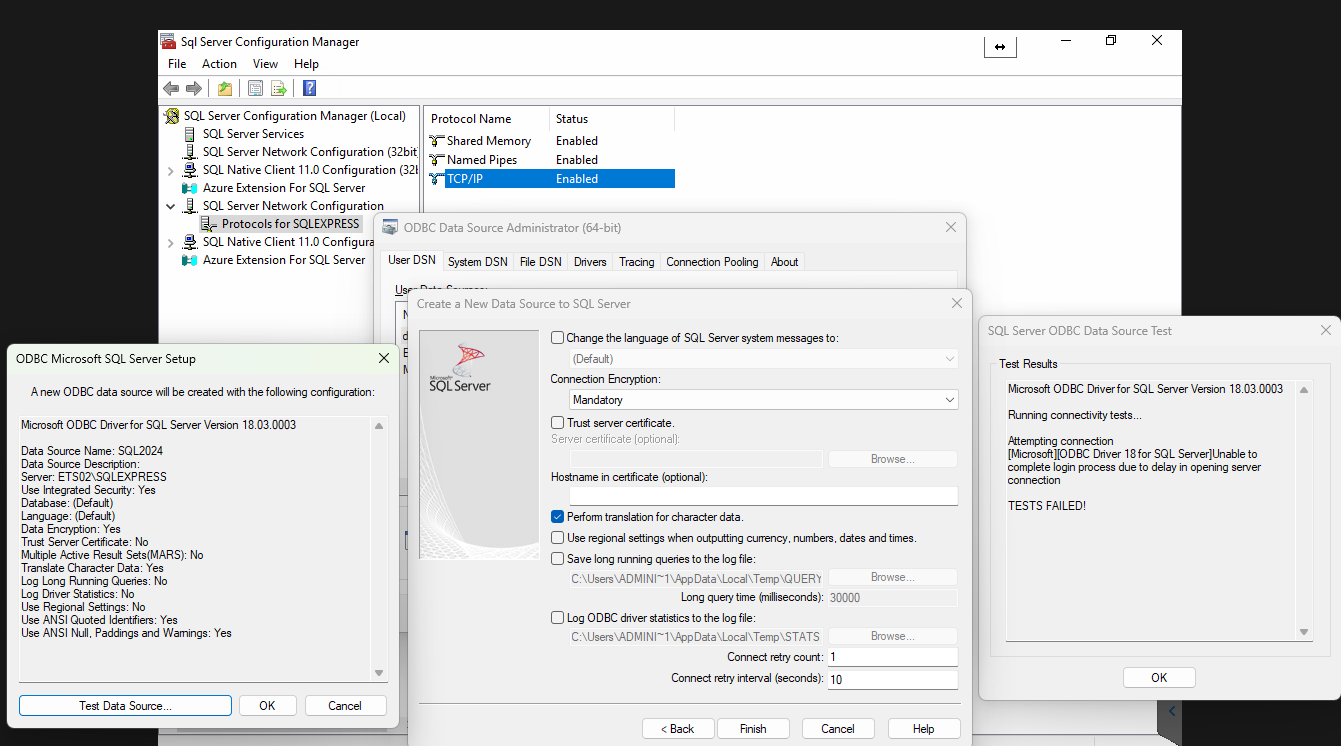This screenshot has height=746, width=1341.
Task: Click the TCP/IP protocol icon
Action: pos(437,179)
